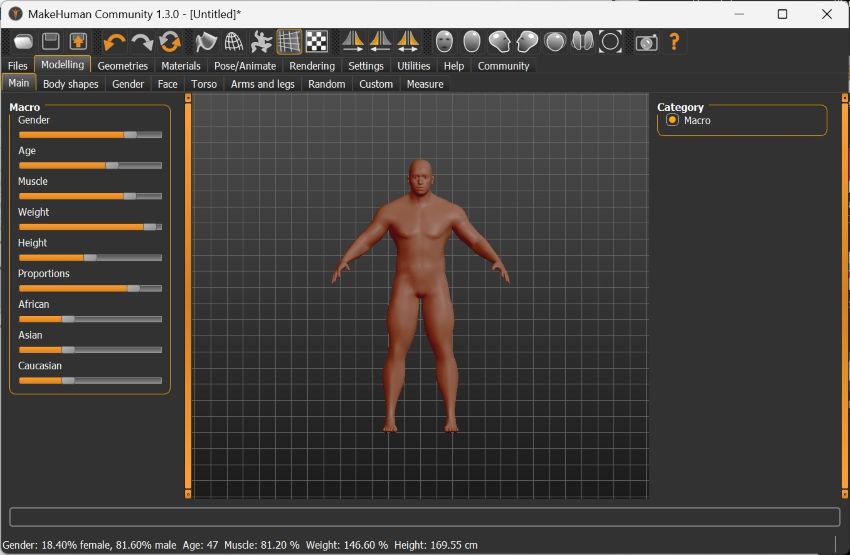
Task: Toggle wireframe mesh display icon
Action: point(233,42)
